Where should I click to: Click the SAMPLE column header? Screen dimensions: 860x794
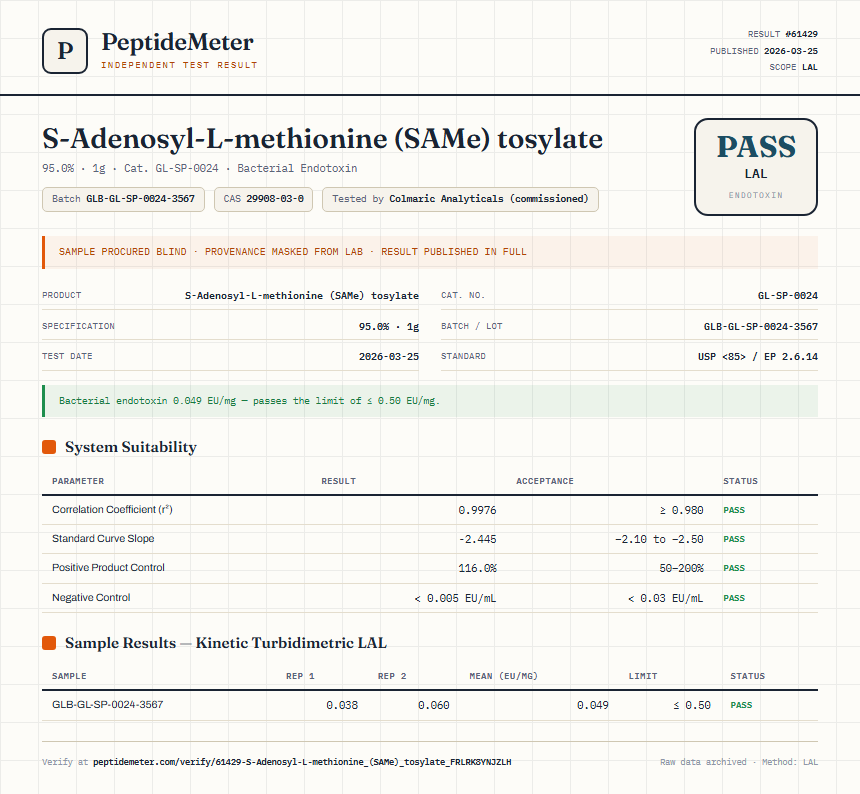69,676
